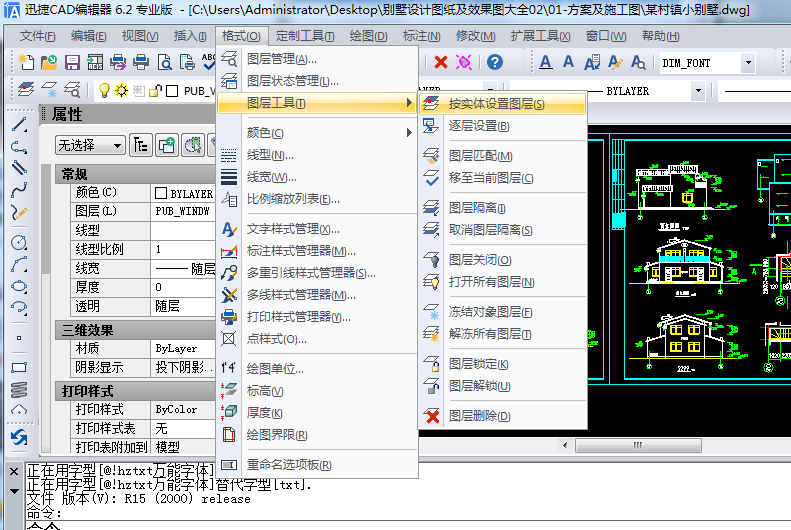Expand the 颜色(C) submenu arrow
Image resolution: width=791 pixels, height=530 pixels.
click(409, 133)
